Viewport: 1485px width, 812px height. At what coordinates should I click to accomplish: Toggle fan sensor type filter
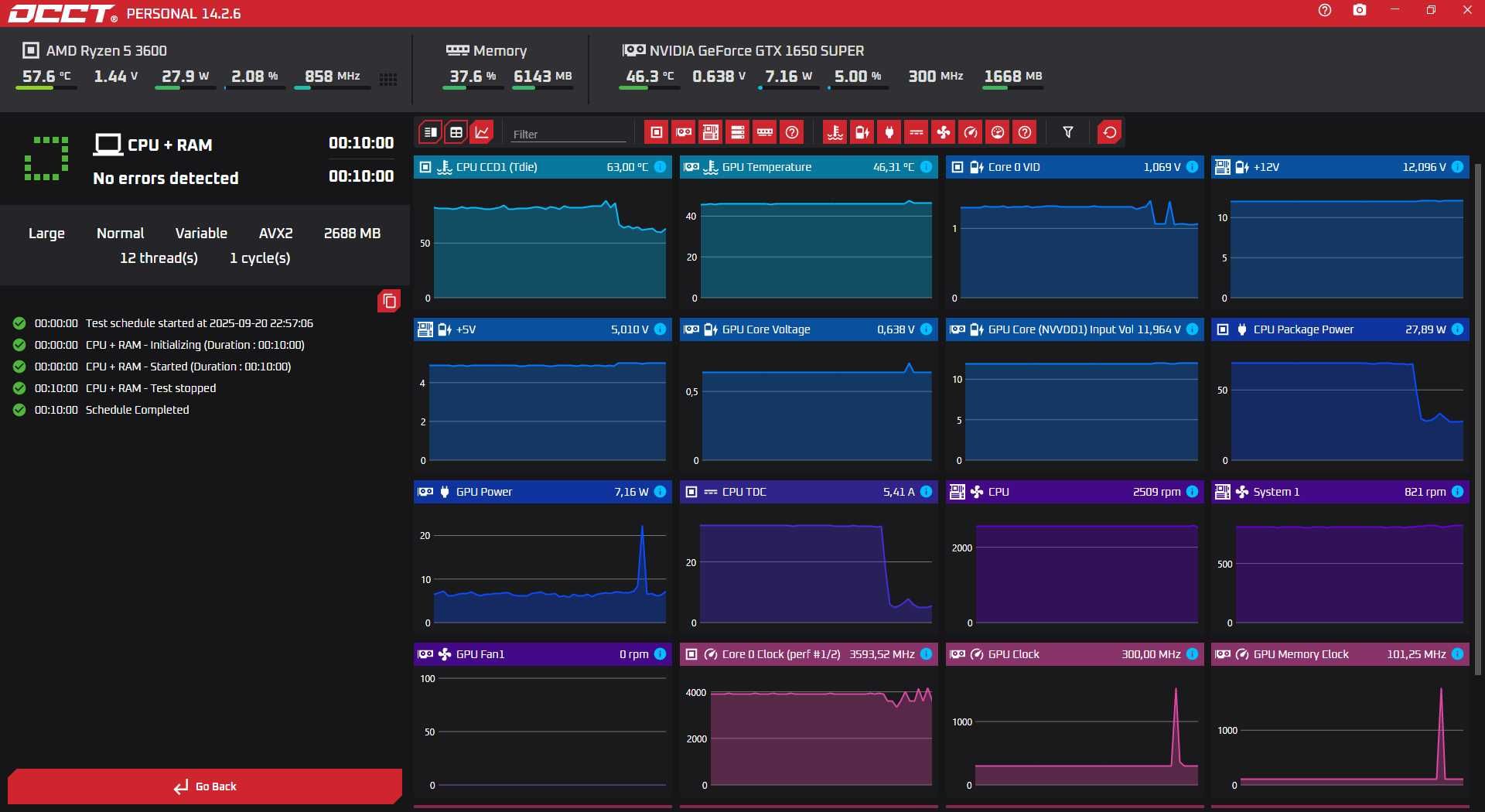pyautogui.click(x=944, y=132)
